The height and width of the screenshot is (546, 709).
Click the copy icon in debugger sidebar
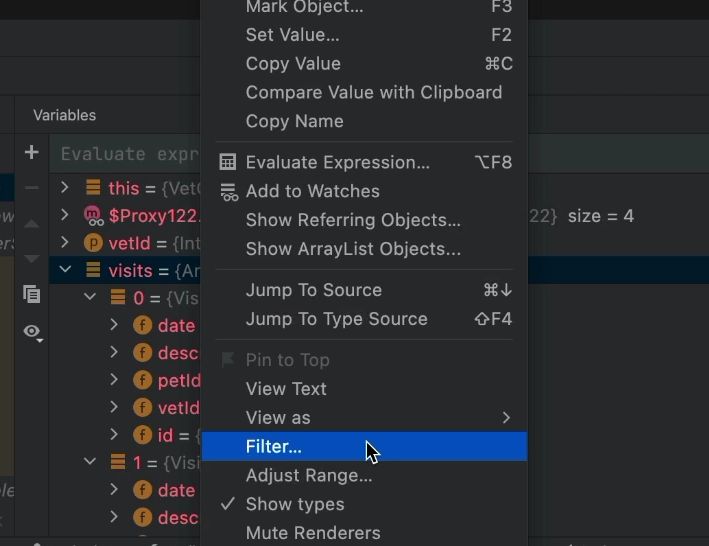click(31, 294)
